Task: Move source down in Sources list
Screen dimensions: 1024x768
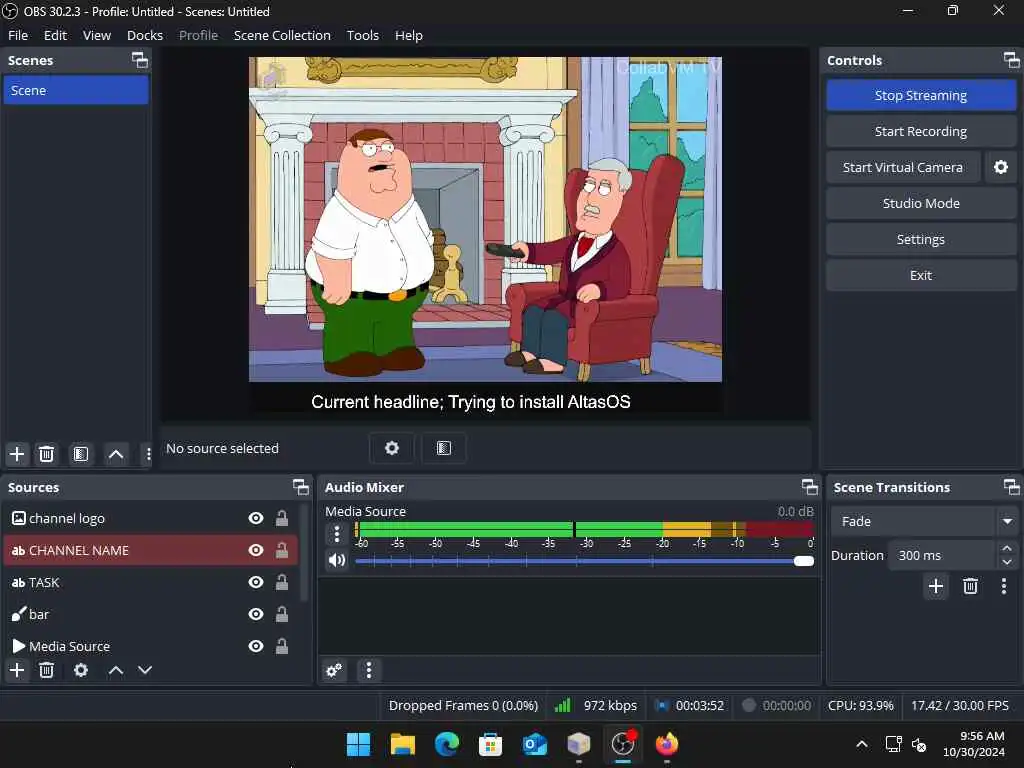Action: 145,670
